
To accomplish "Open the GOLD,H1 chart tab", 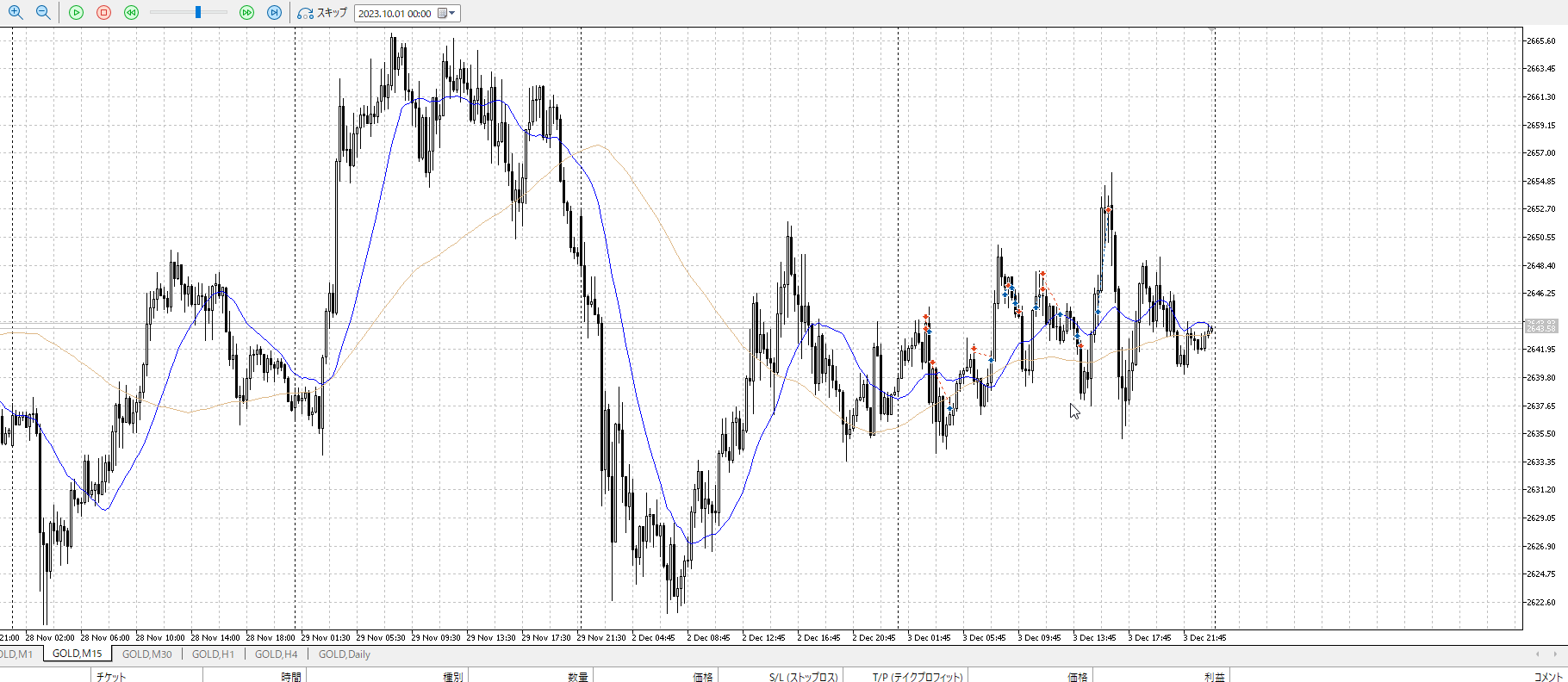I will [213, 654].
